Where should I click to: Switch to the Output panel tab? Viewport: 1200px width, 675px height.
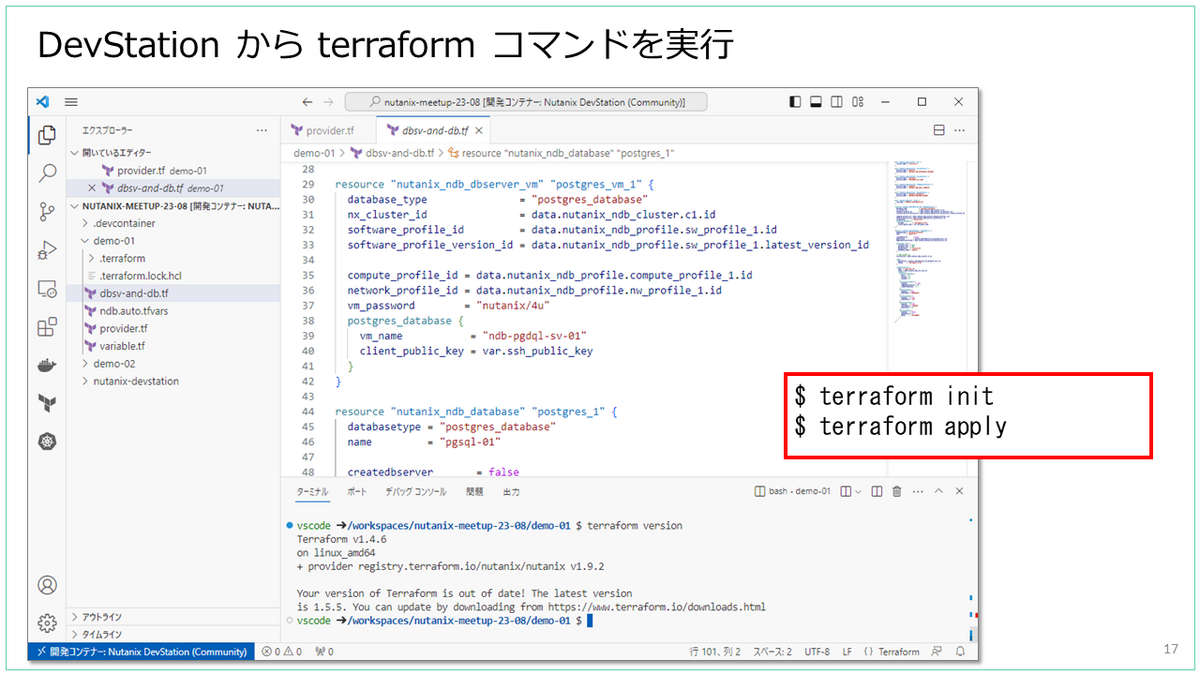pos(510,492)
